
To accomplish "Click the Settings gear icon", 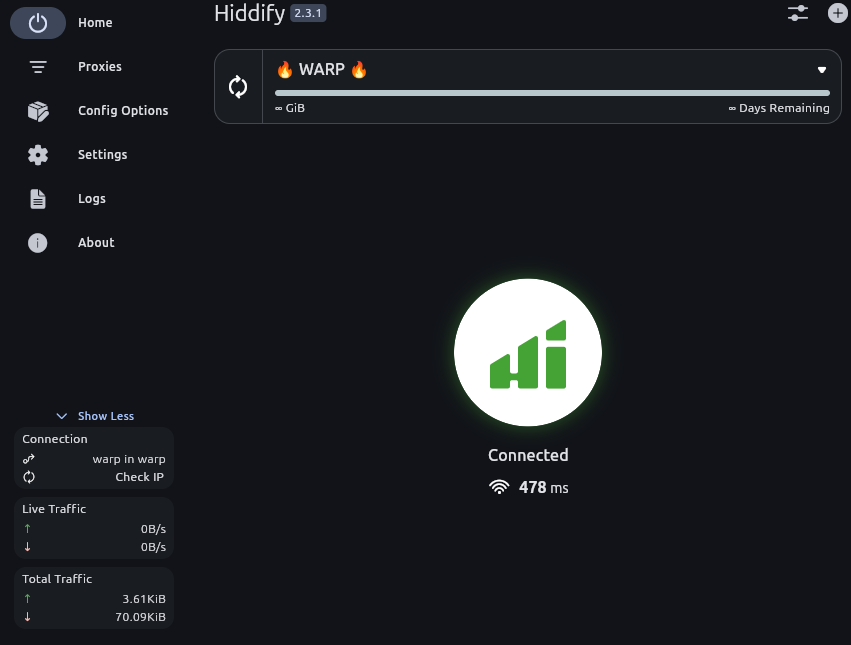I will coord(37,155).
